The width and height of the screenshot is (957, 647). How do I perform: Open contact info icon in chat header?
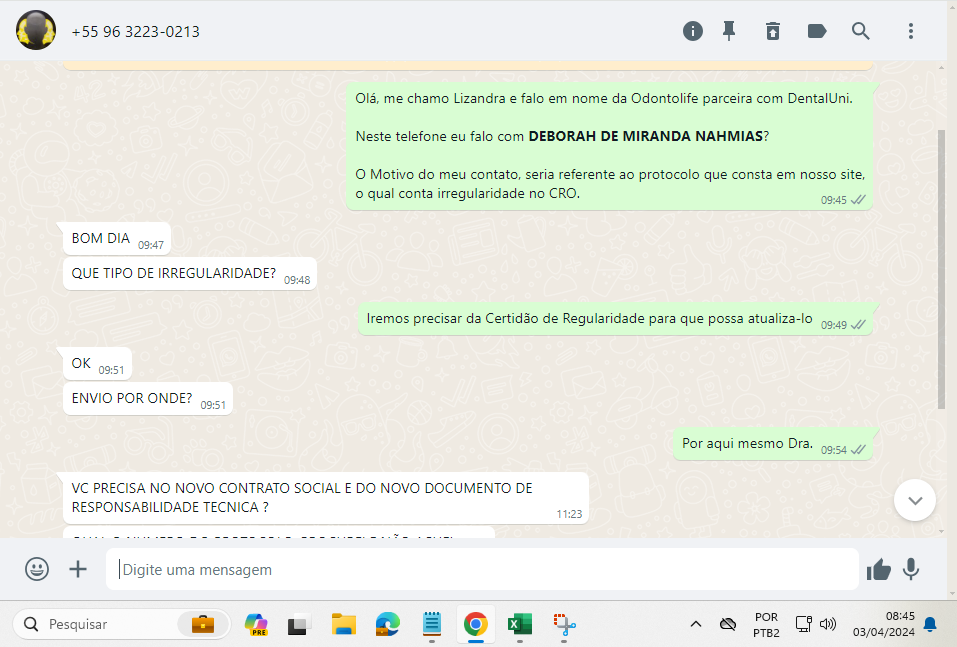pos(693,31)
